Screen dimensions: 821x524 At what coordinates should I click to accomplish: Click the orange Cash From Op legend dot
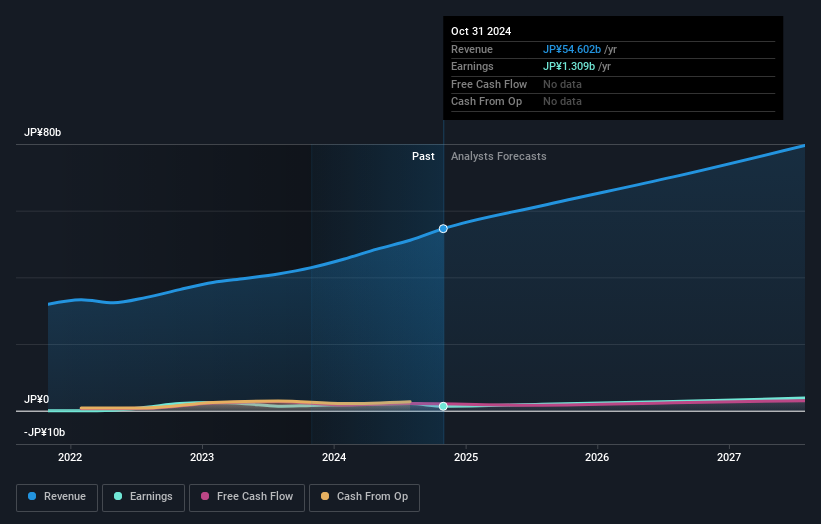pos(325,496)
